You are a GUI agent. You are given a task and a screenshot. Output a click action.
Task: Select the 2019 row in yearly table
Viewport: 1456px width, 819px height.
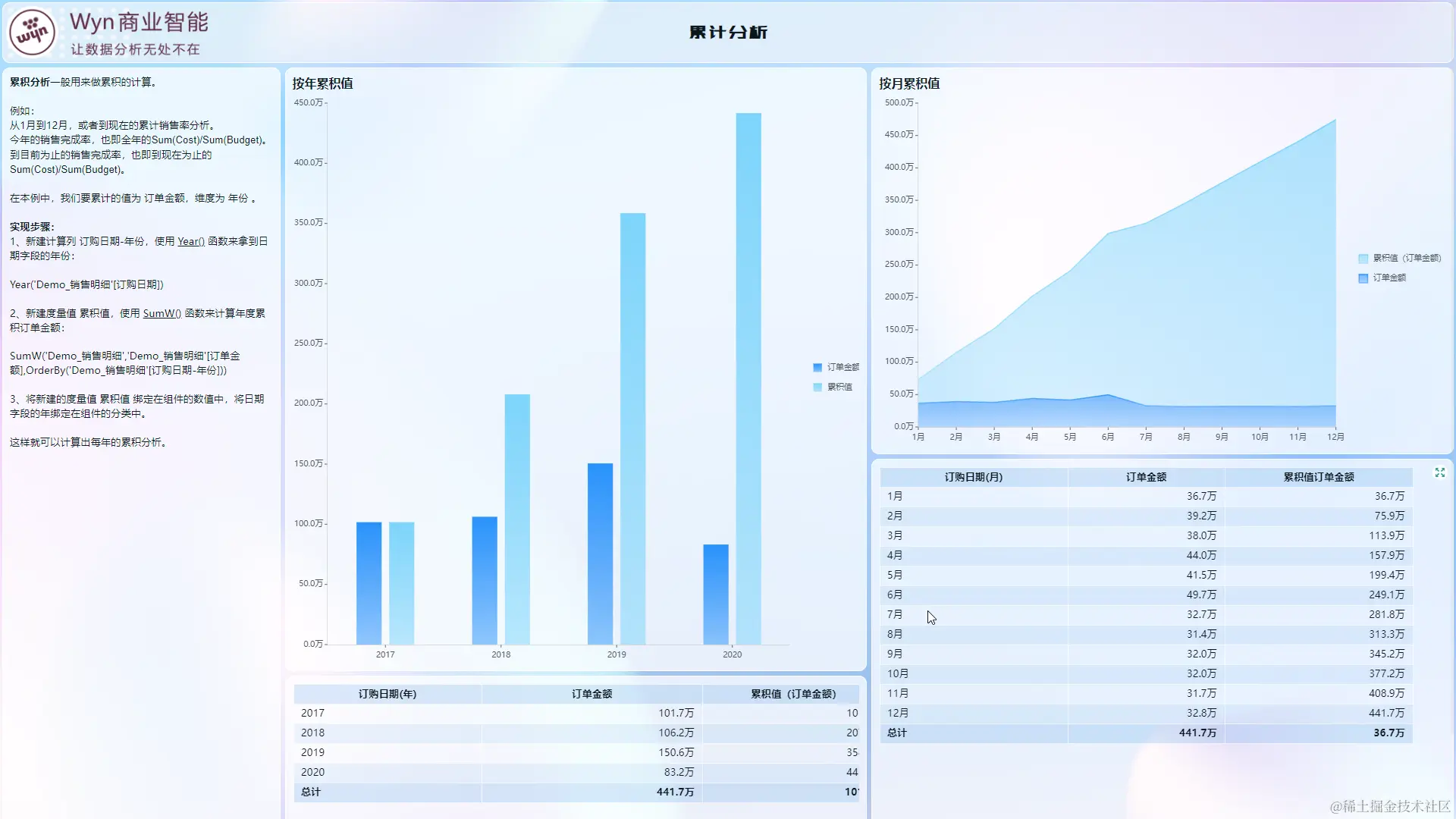312,752
